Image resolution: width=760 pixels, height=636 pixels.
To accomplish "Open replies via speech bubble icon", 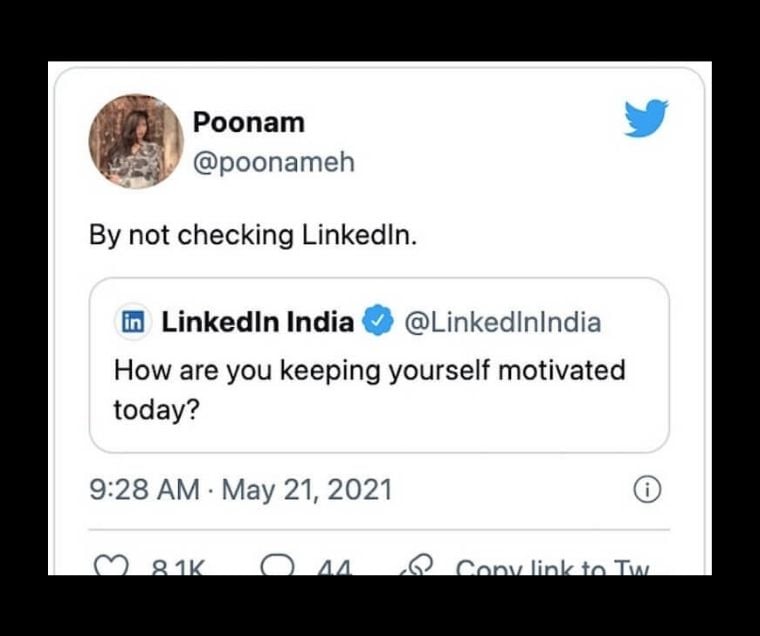I will tap(277, 565).
